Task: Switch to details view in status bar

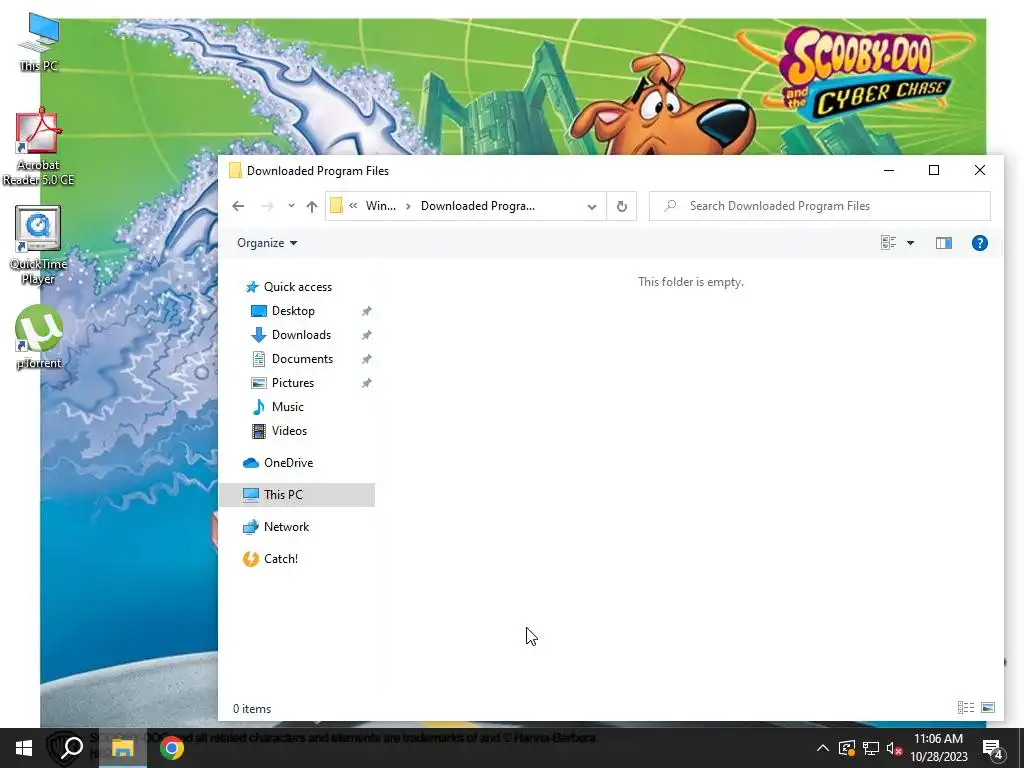Action: tap(966, 708)
